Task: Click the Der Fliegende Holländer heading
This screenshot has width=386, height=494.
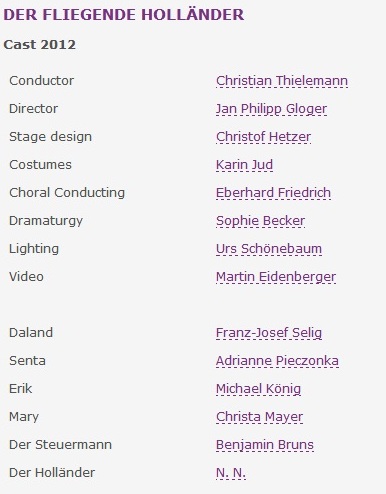Action: click(124, 15)
